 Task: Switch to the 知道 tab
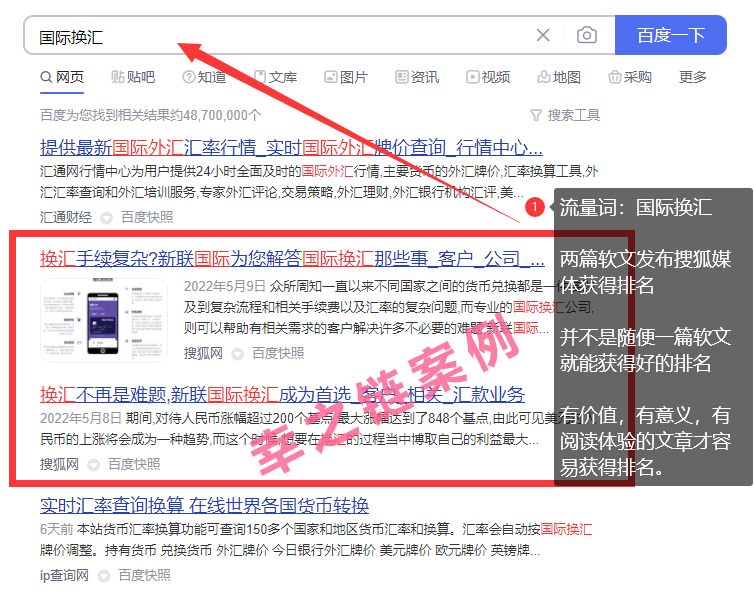(x=204, y=77)
